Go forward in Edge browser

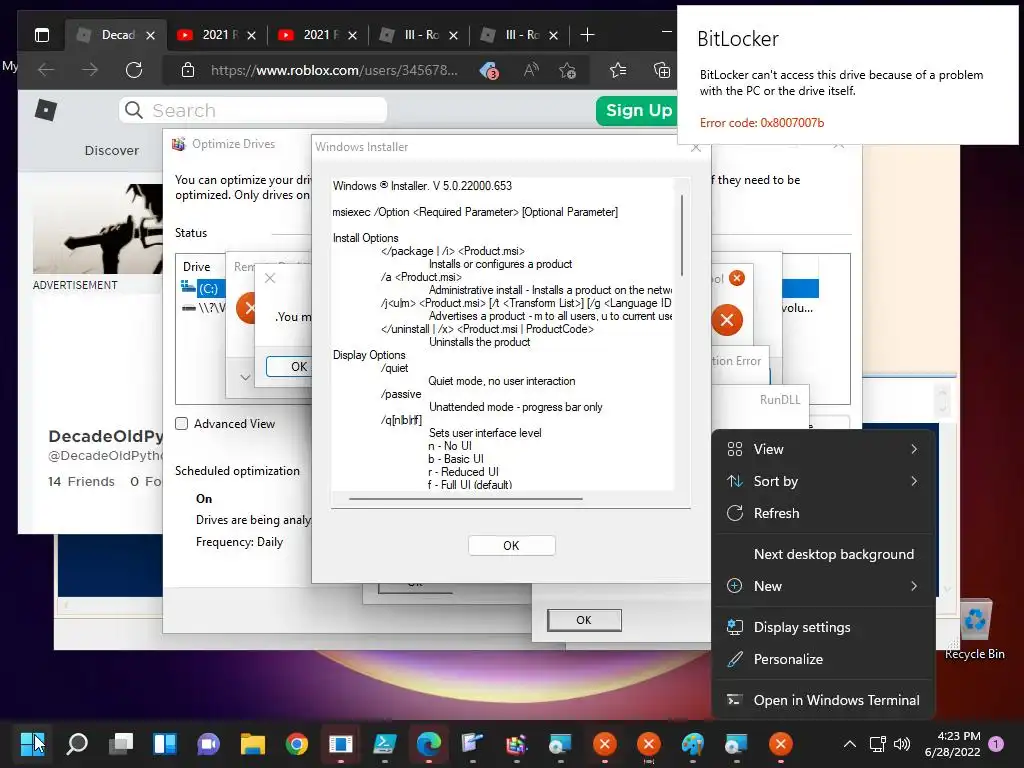coord(89,70)
